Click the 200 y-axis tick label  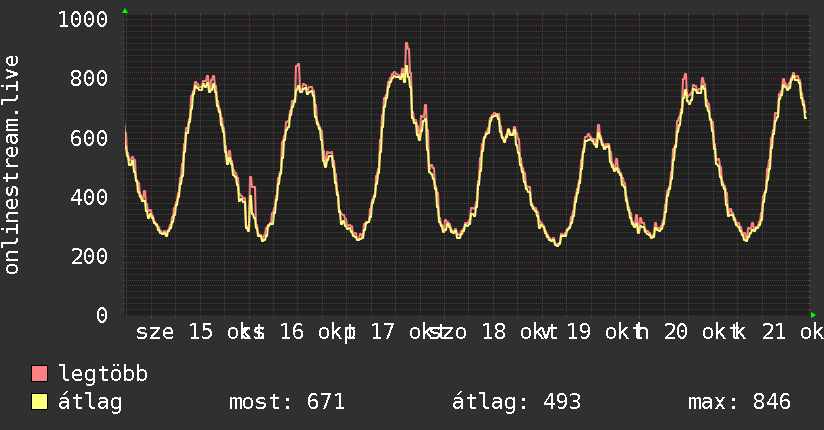click(x=89, y=257)
